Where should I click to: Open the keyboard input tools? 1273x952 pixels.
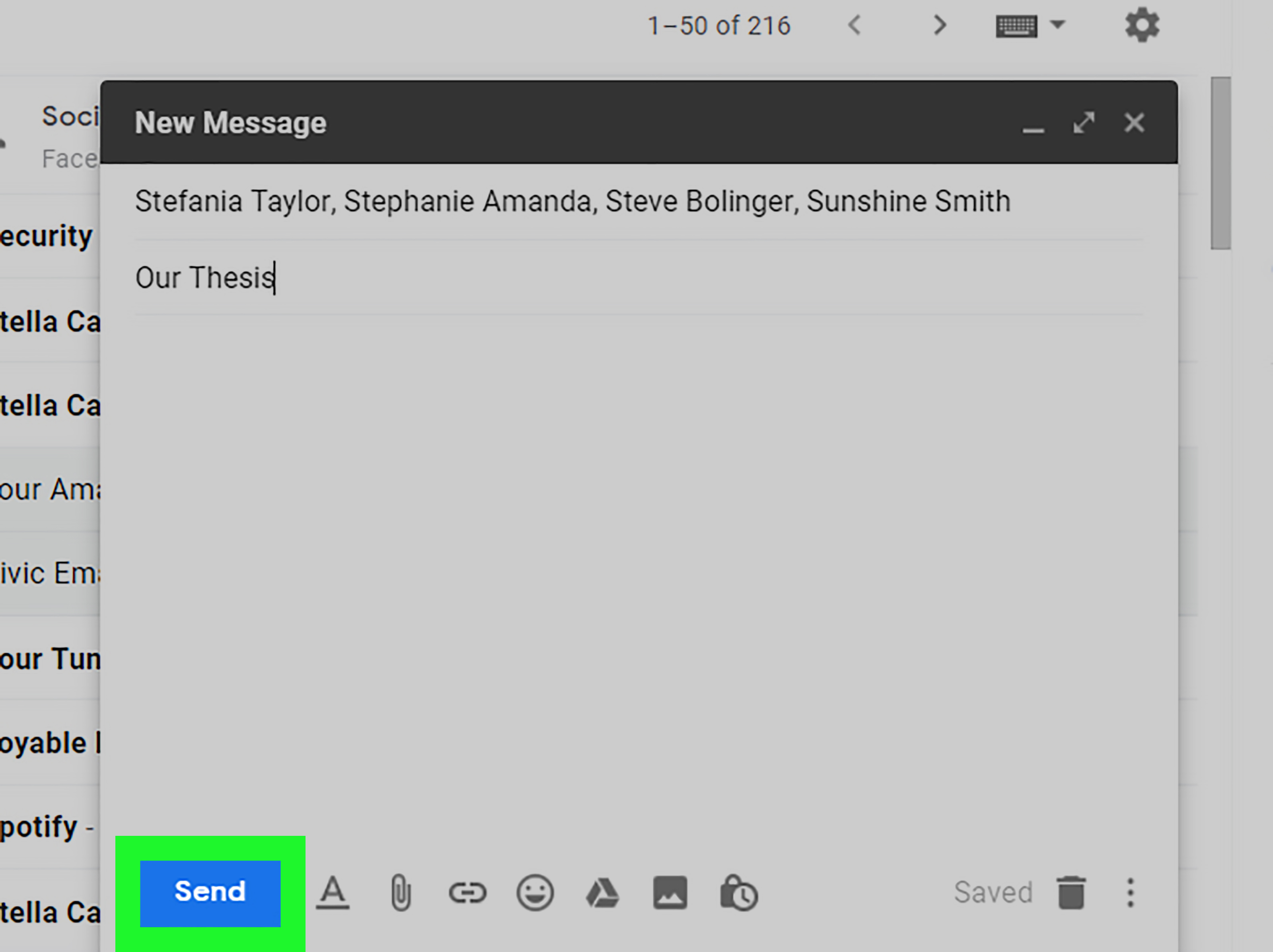click(1016, 25)
